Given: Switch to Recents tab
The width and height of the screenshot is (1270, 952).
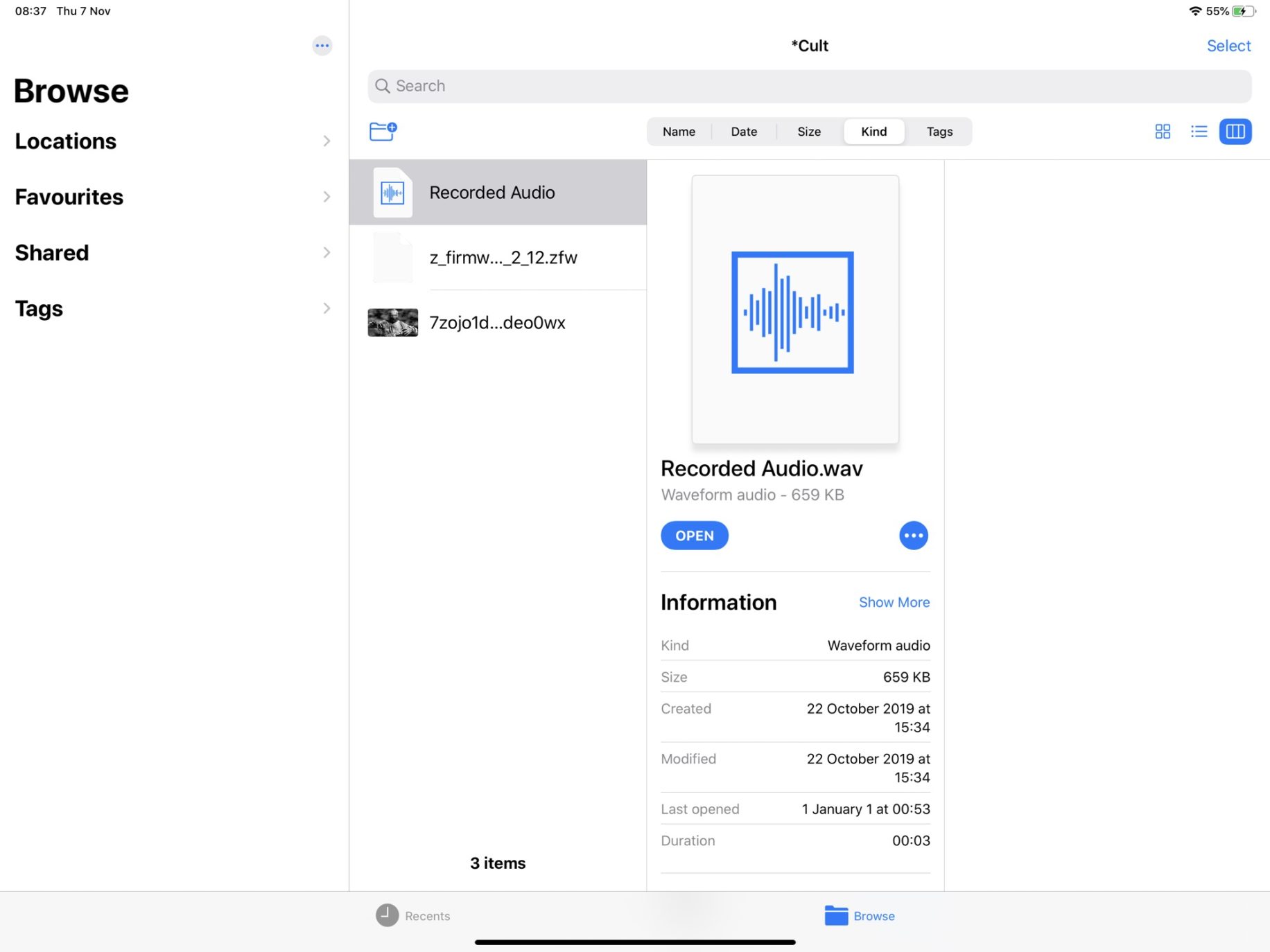Looking at the screenshot, I should pos(413,915).
